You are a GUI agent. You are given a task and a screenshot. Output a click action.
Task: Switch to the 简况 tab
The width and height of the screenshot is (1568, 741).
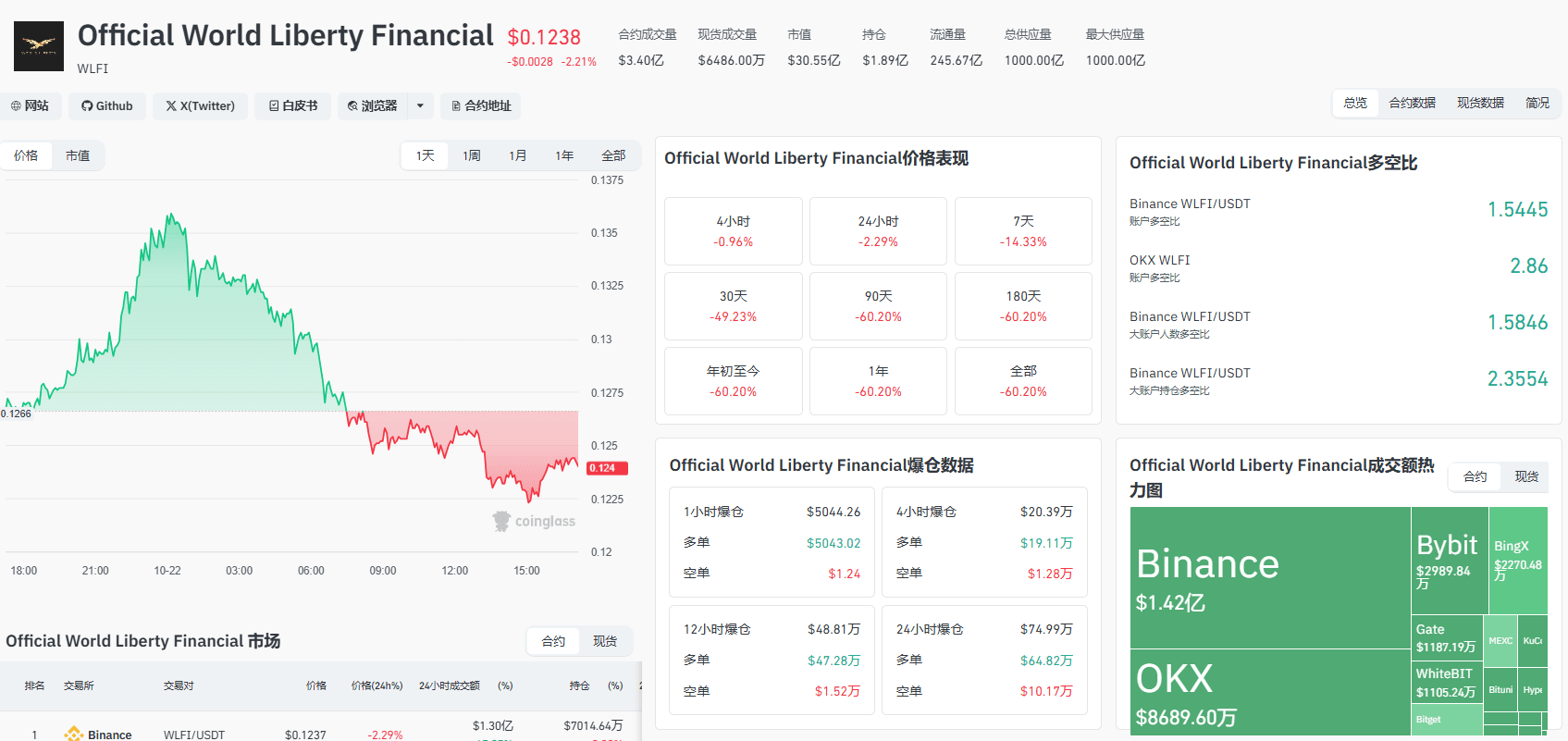(1537, 103)
